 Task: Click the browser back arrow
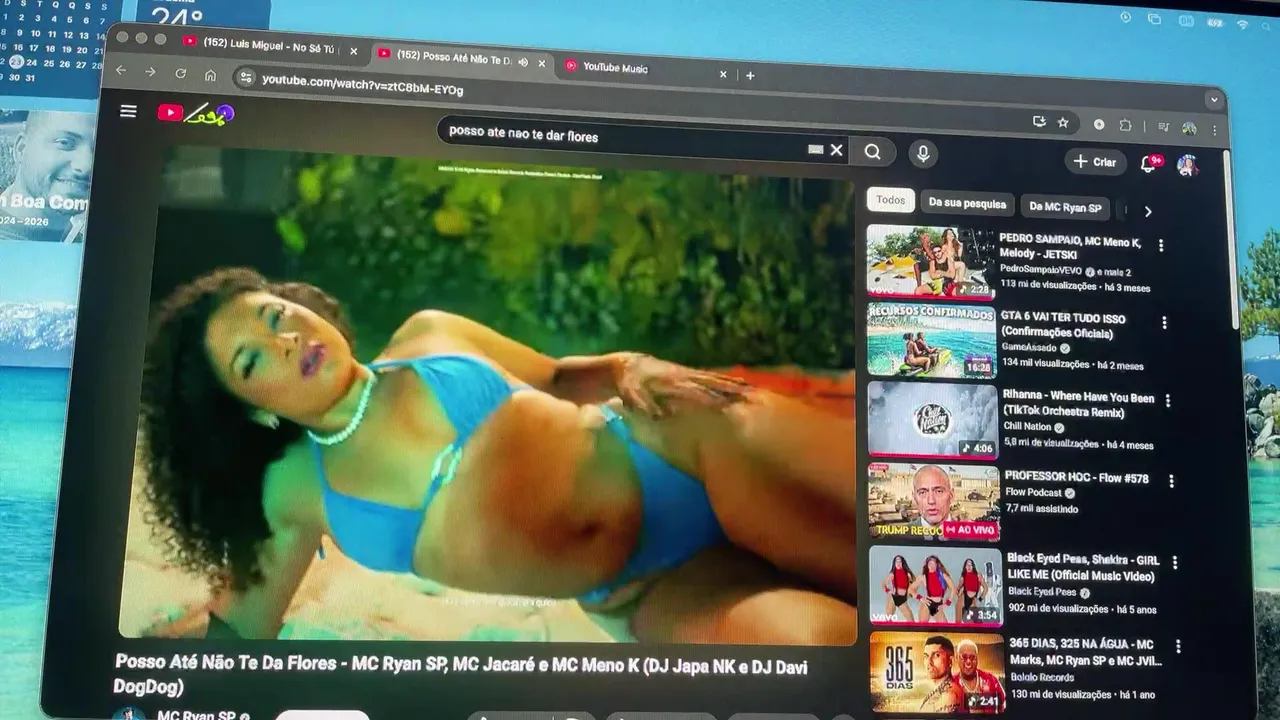pos(121,71)
